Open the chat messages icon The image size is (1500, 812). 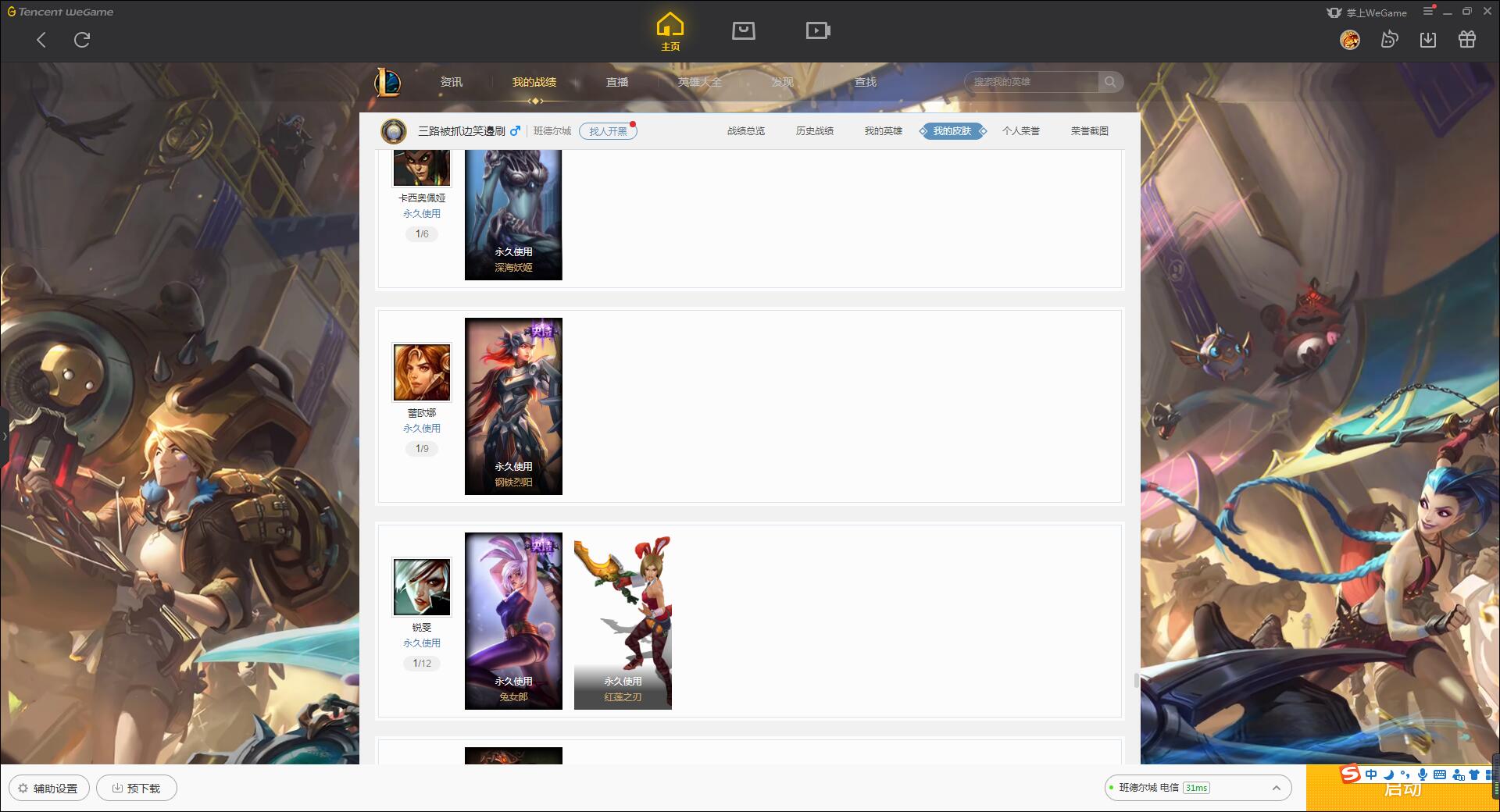(x=1389, y=40)
